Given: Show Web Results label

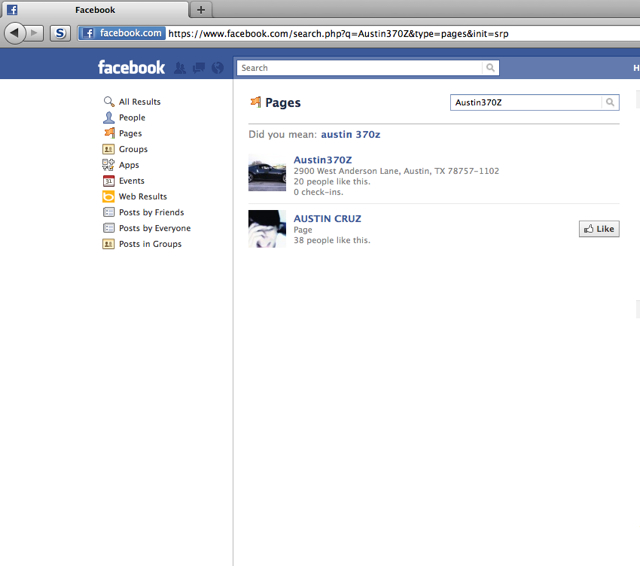Looking at the screenshot, I should 143,197.
